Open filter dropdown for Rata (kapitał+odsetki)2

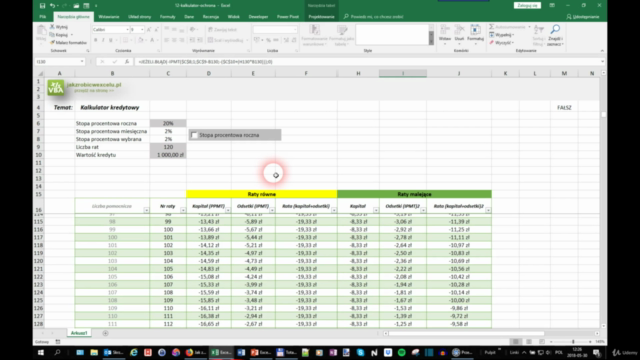pyautogui.click(x=488, y=210)
